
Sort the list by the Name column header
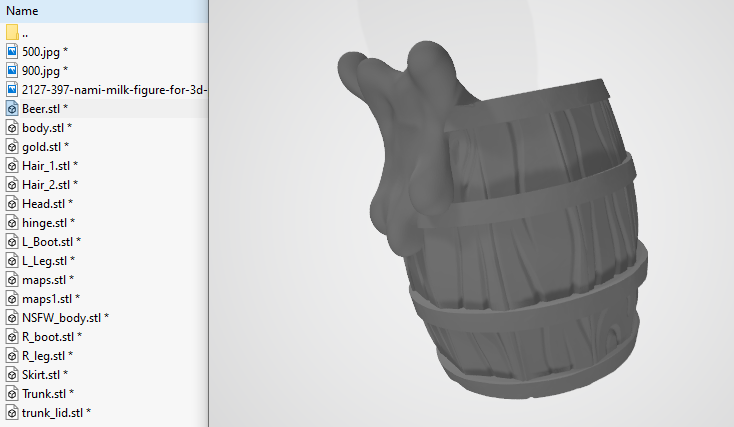[104, 11]
